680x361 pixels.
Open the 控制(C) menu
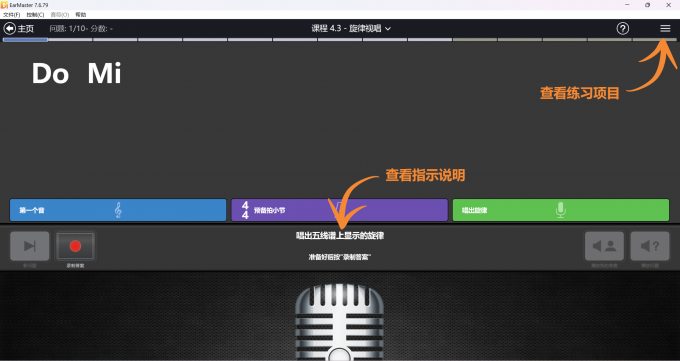pos(35,15)
